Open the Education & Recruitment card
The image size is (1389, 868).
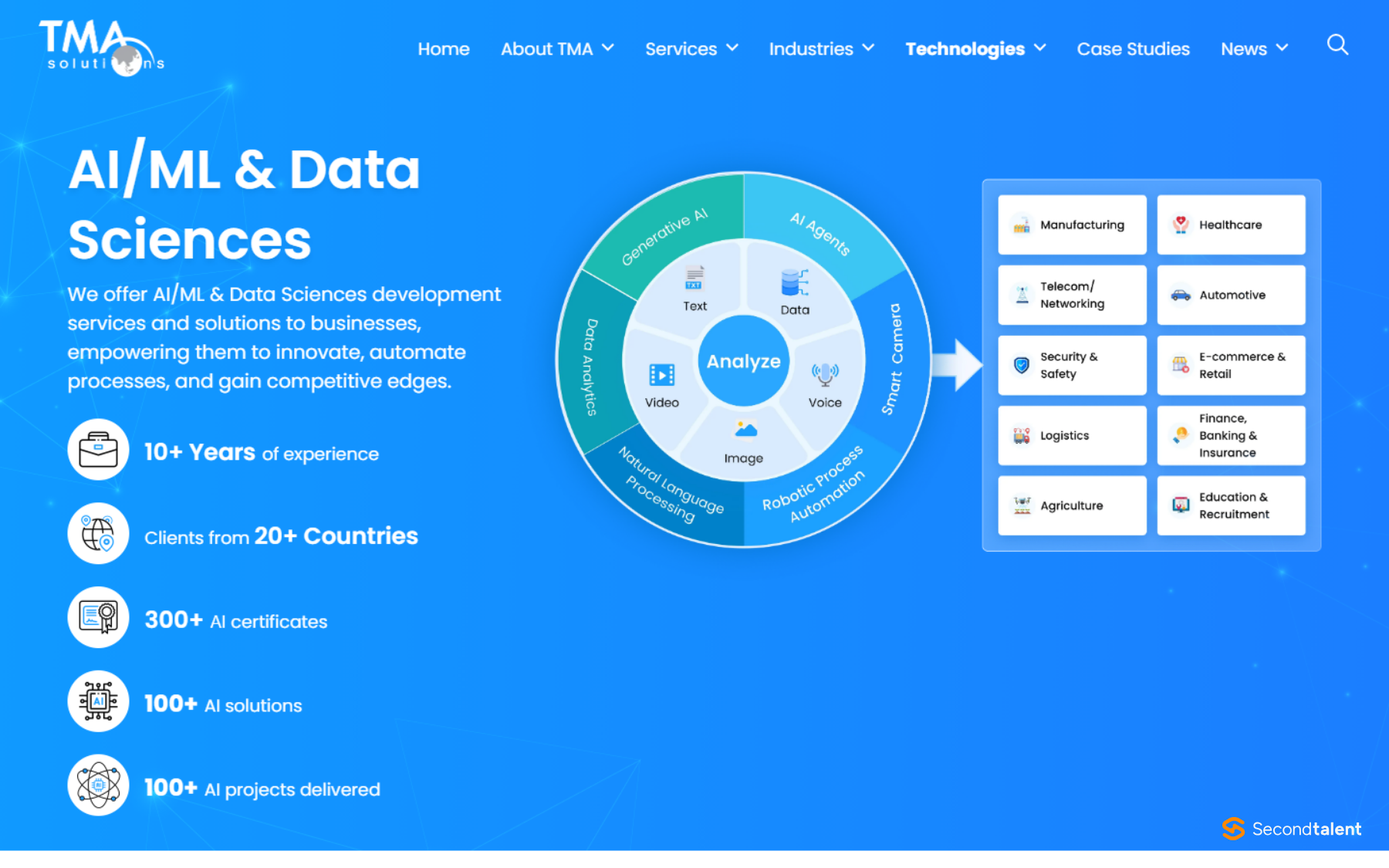(1231, 505)
